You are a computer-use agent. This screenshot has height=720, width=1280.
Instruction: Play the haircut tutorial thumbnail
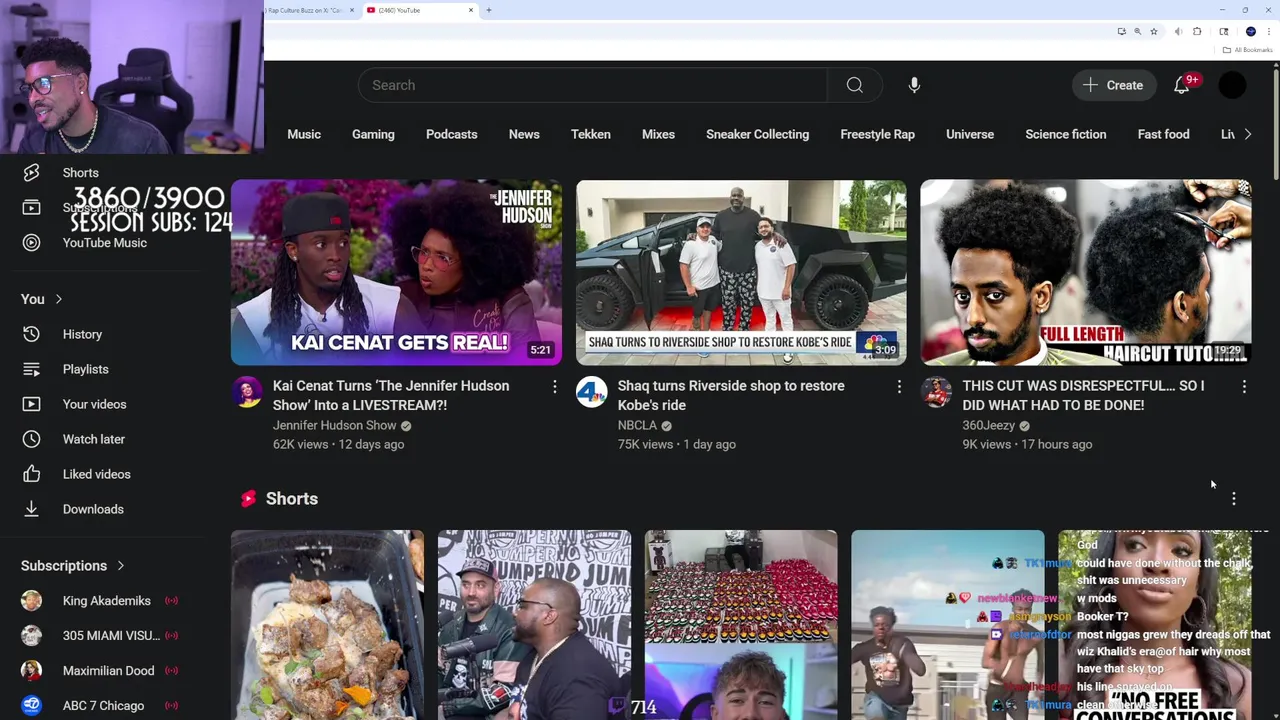point(1086,272)
